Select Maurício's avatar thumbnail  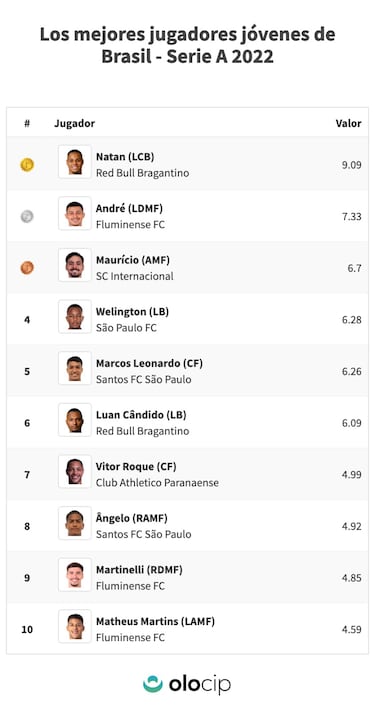pos(75,265)
